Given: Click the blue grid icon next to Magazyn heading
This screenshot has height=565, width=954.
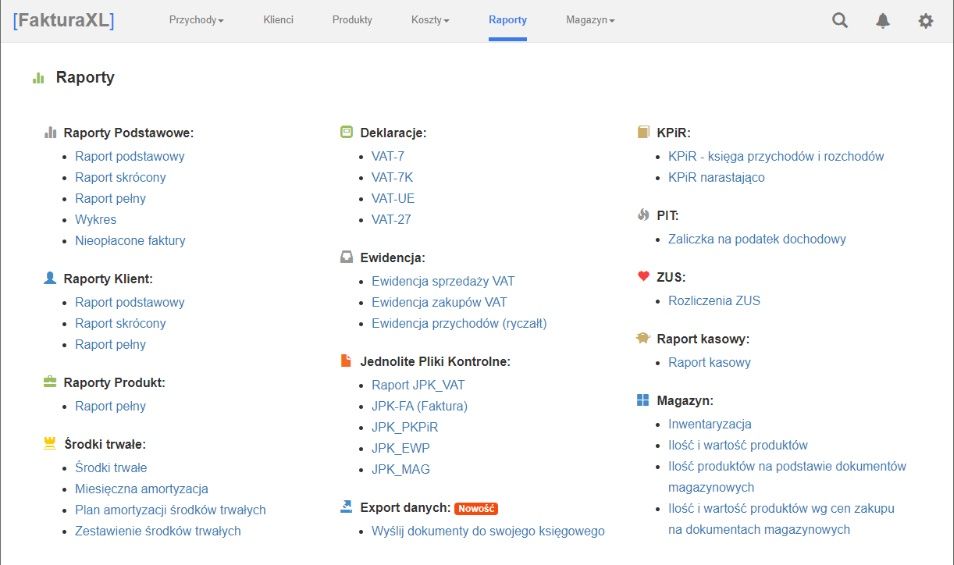Looking at the screenshot, I should [x=643, y=400].
